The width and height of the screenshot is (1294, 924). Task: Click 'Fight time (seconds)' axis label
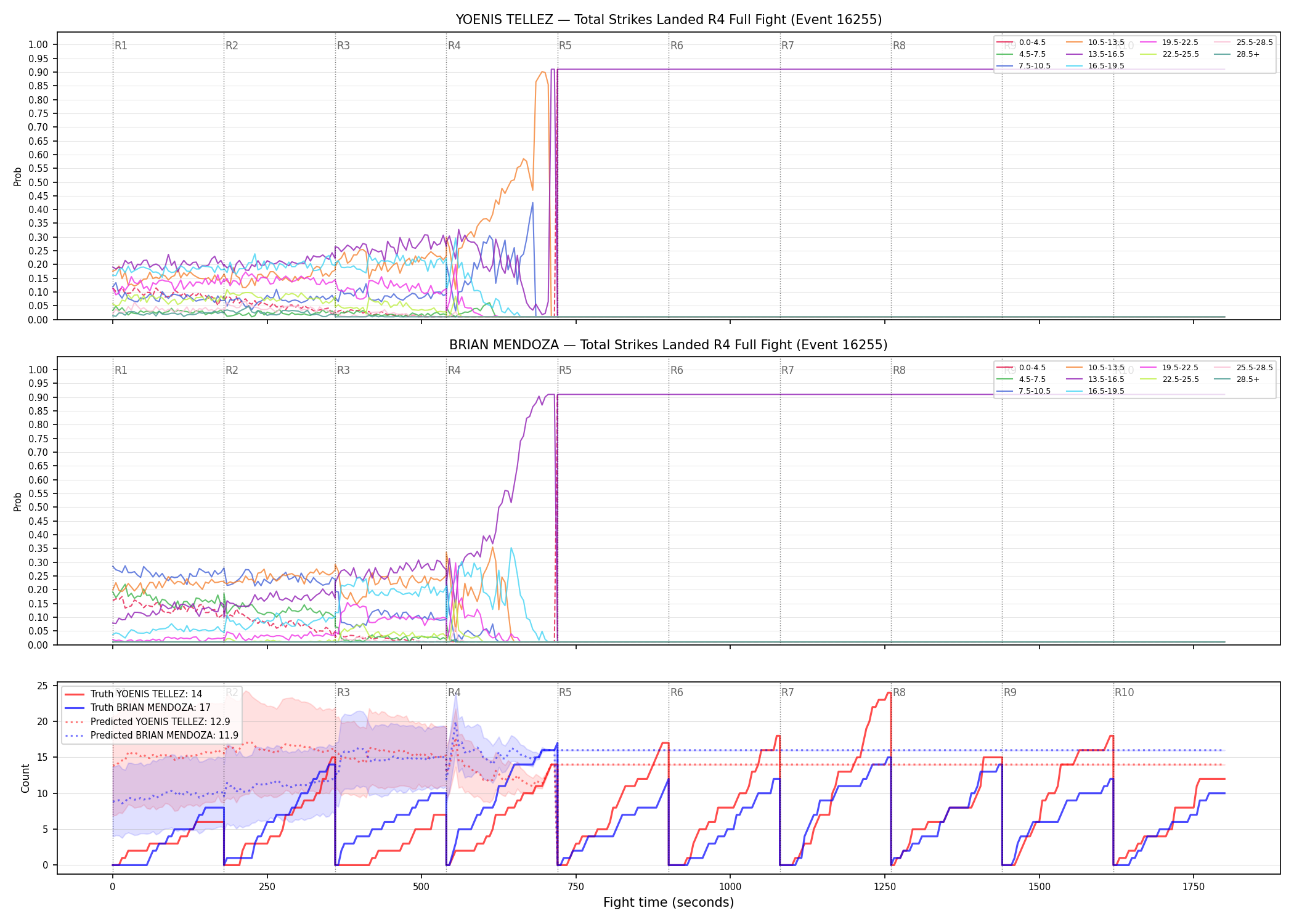pos(669,902)
